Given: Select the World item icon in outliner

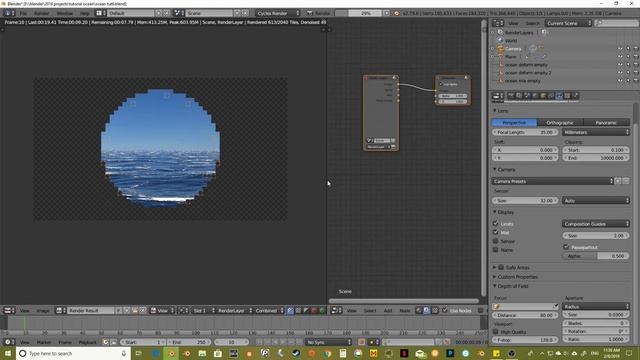Looking at the screenshot, I should pyautogui.click(x=500, y=40).
